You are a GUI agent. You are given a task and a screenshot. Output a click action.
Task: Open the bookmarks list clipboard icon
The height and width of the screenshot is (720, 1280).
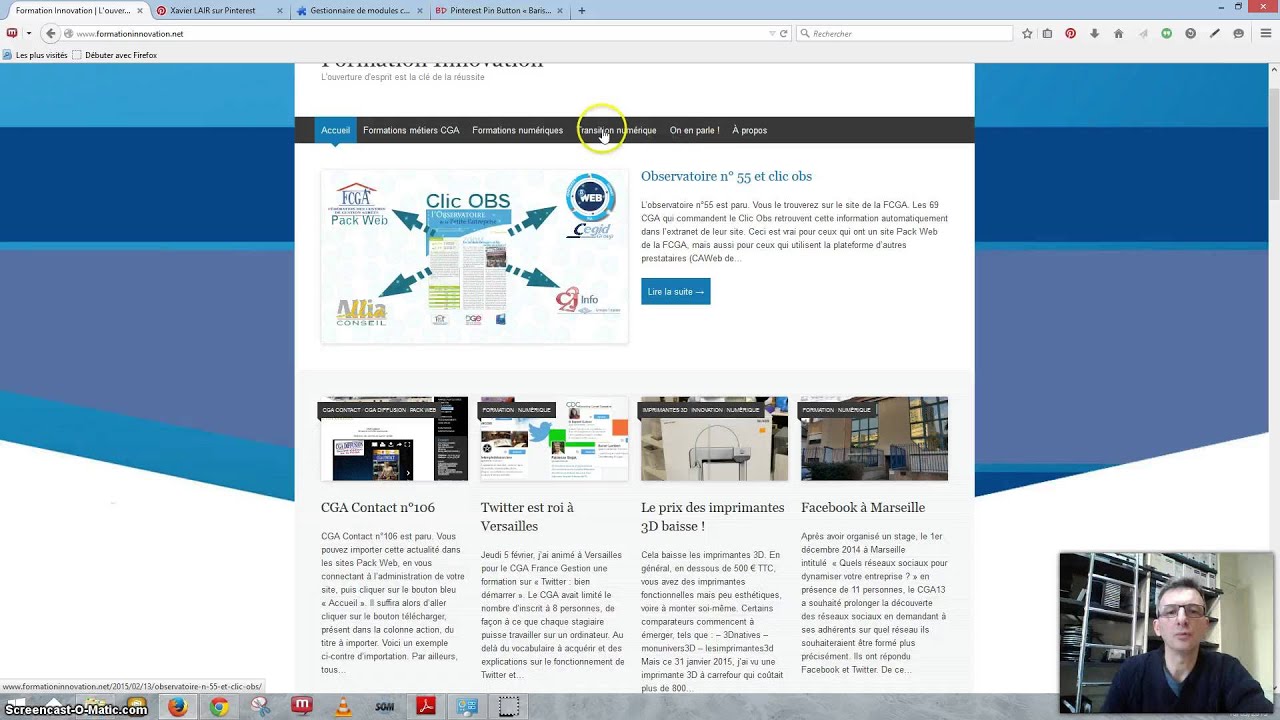pyautogui.click(x=1047, y=34)
